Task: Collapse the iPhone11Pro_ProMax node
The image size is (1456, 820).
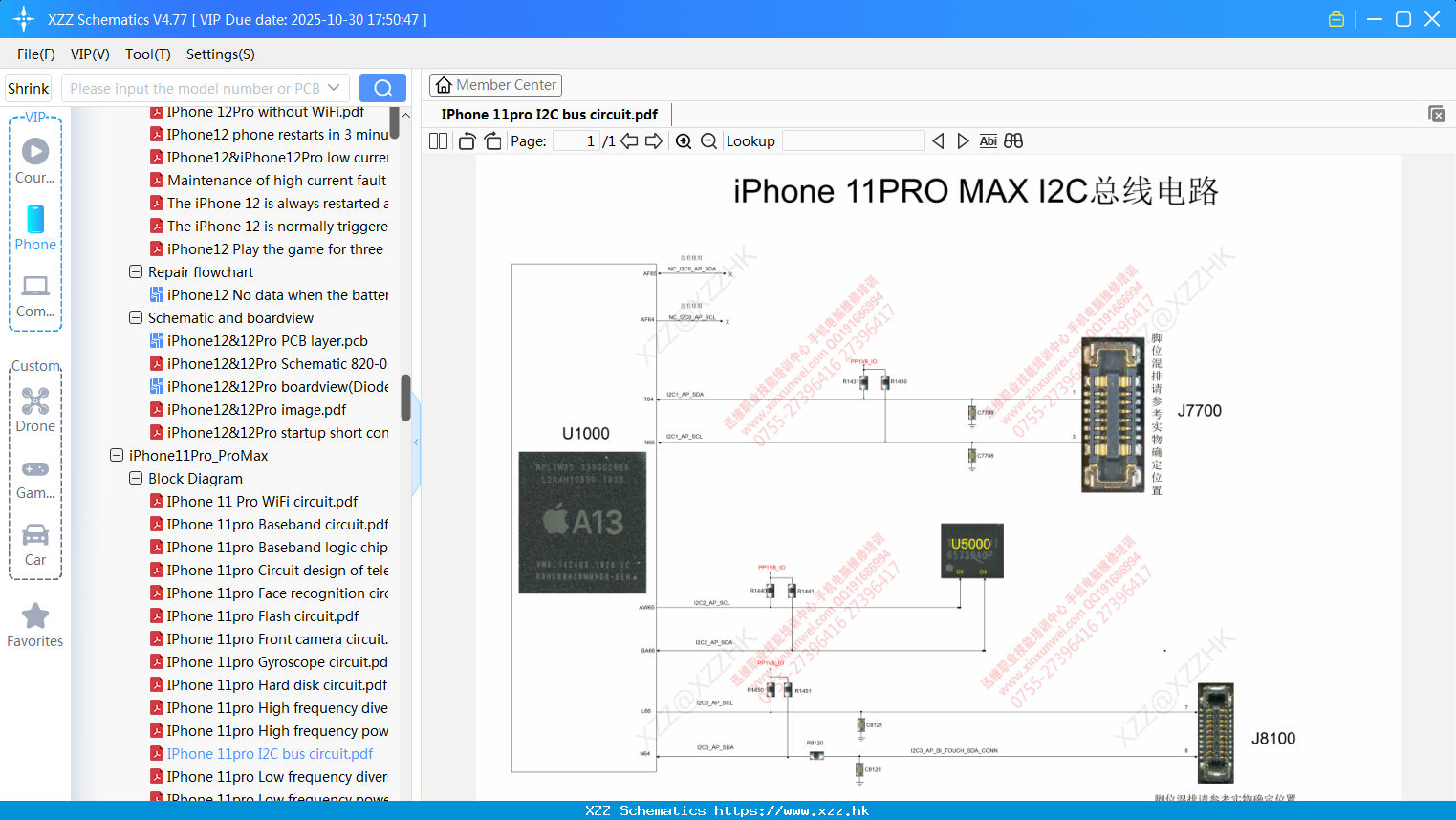Action: pyautogui.click(x=117, y=455)
